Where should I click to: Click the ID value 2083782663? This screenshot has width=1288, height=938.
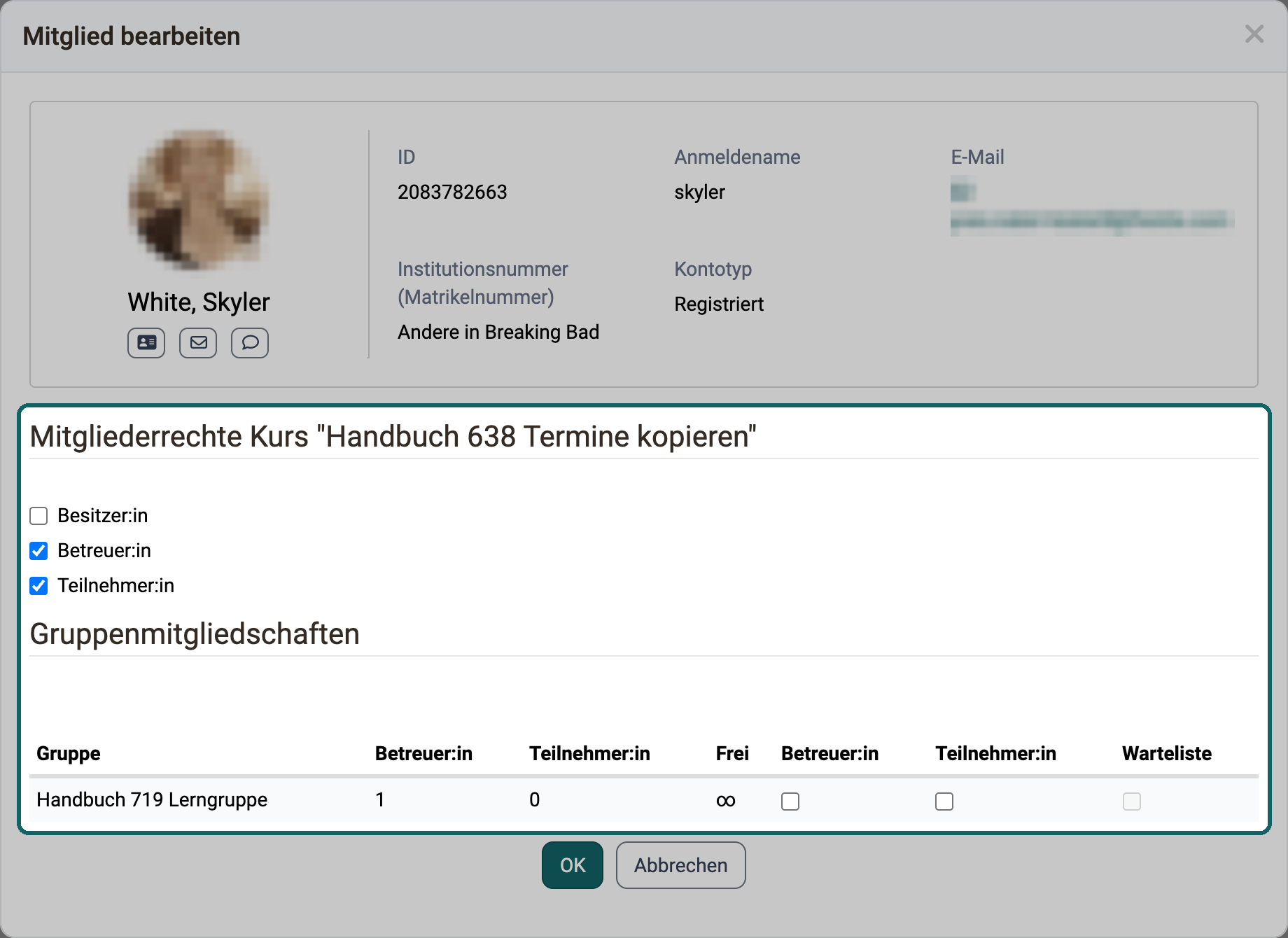coord(452,192)
